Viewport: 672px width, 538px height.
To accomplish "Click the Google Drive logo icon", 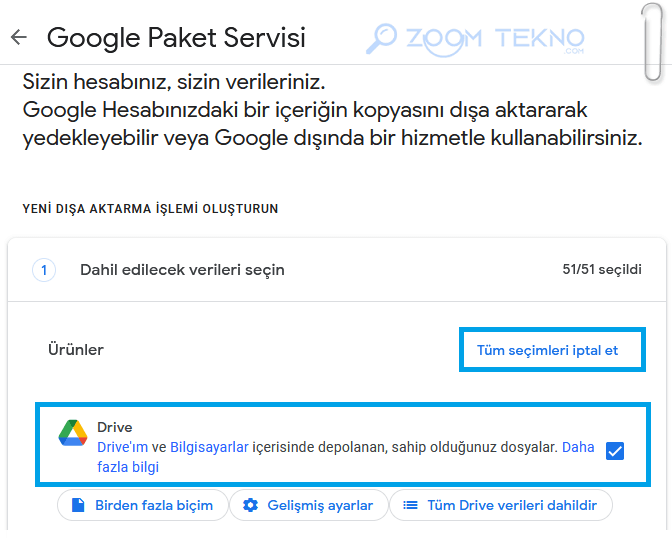I will (73, 433).
